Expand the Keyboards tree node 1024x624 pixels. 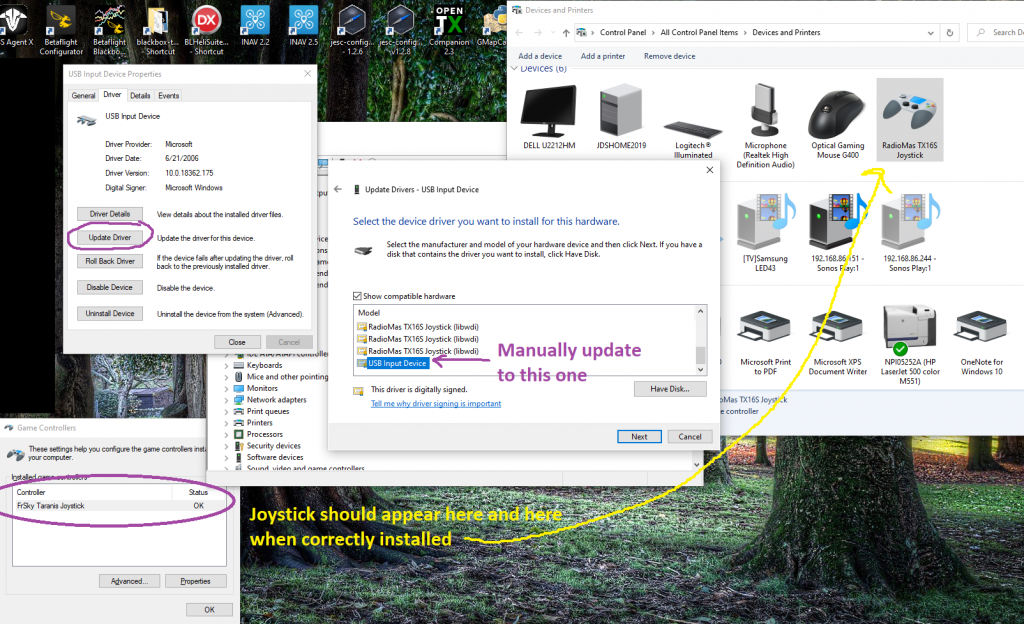227,366
